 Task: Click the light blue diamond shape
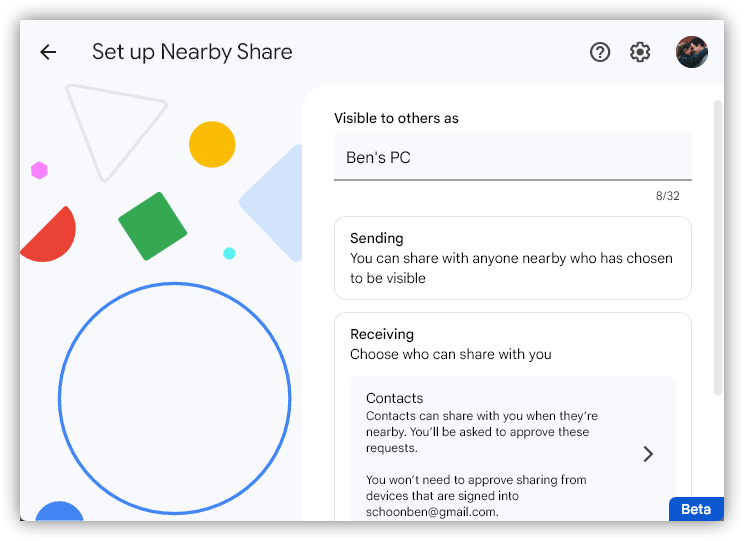275,203
